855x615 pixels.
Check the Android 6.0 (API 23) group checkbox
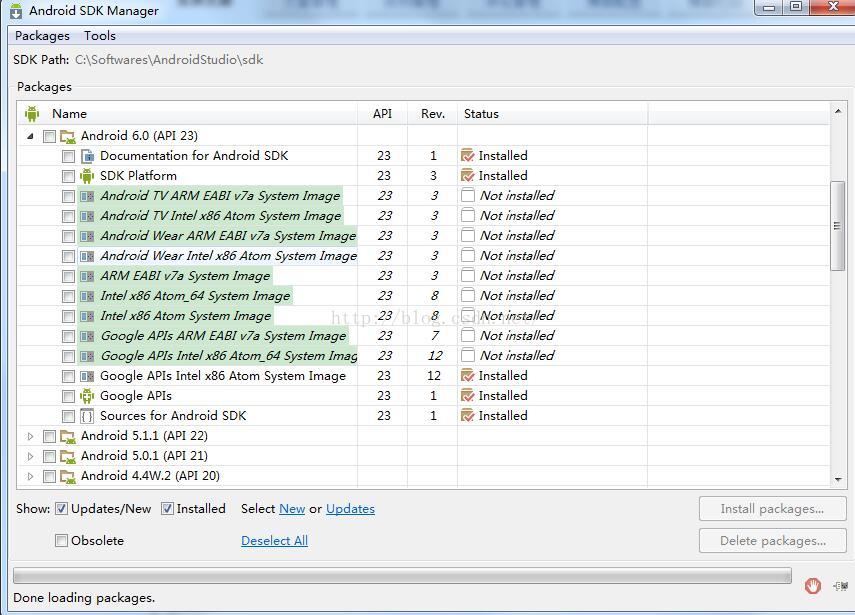click(x=49, y=136)
